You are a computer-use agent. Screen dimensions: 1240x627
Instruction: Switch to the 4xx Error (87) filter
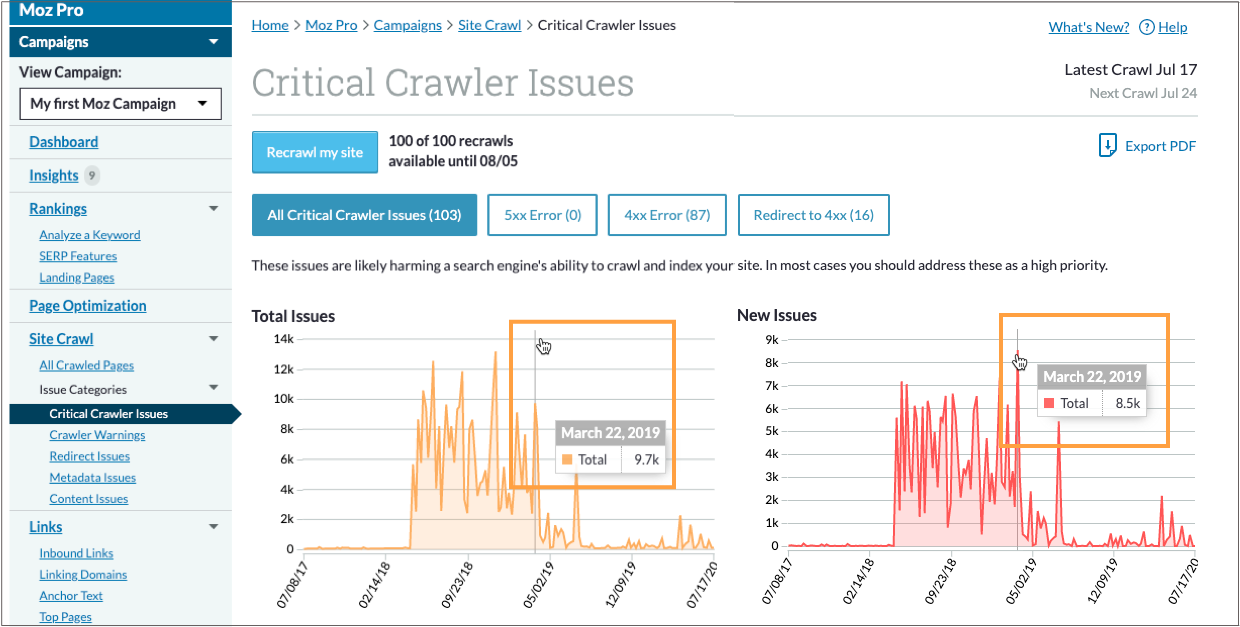[667, 214]
